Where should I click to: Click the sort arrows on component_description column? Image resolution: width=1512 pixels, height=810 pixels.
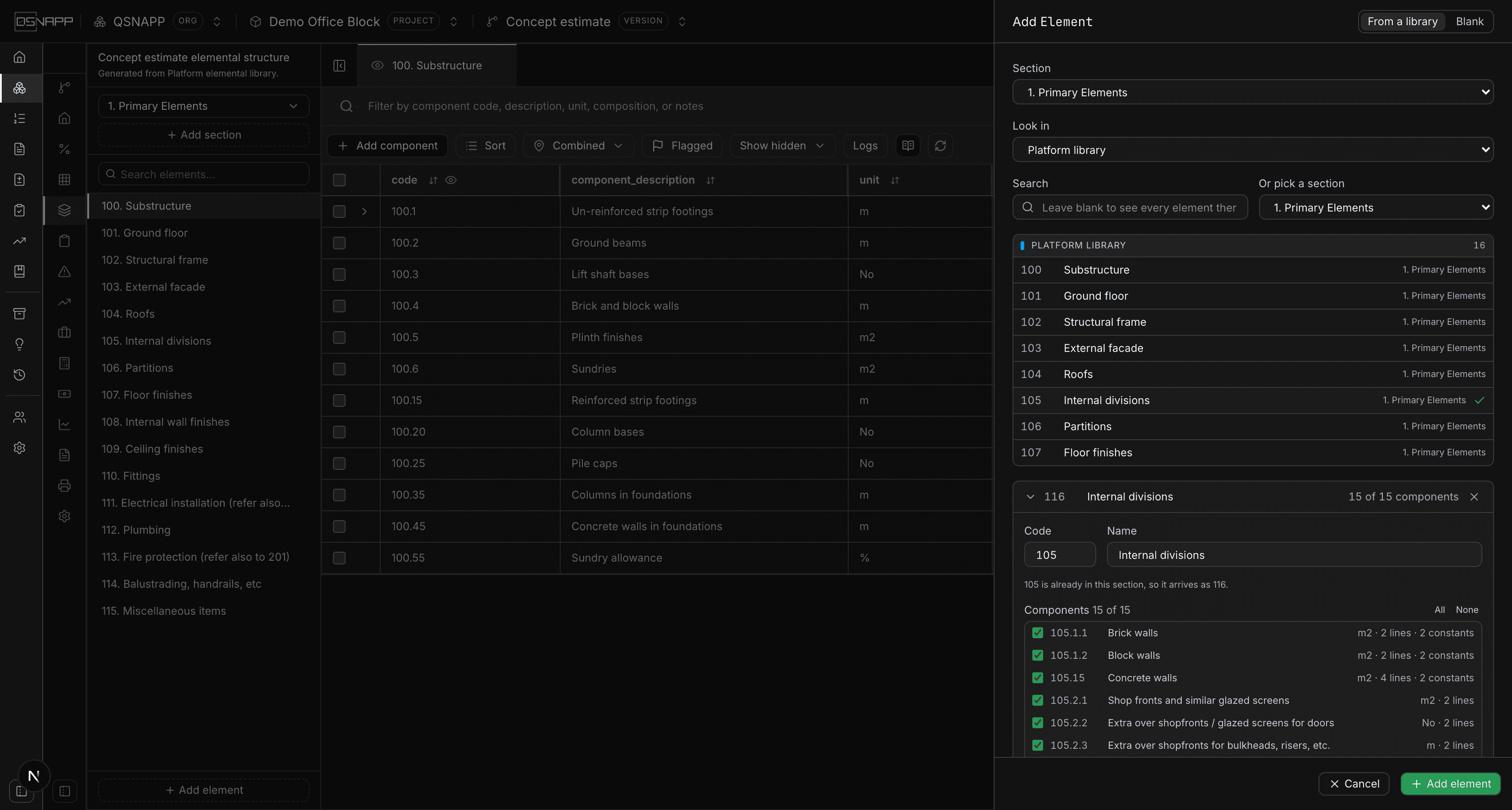click(710, 180)
